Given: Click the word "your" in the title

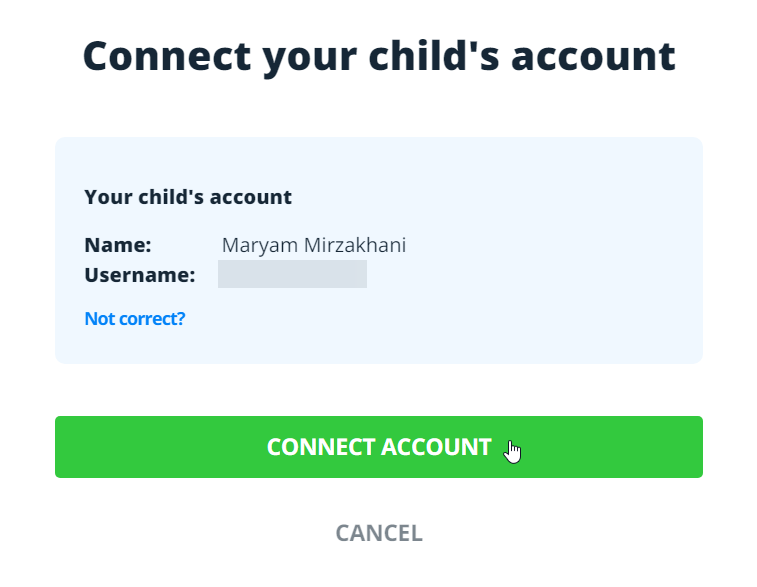Looking at the screenshot, I should (x=306, y=56).
